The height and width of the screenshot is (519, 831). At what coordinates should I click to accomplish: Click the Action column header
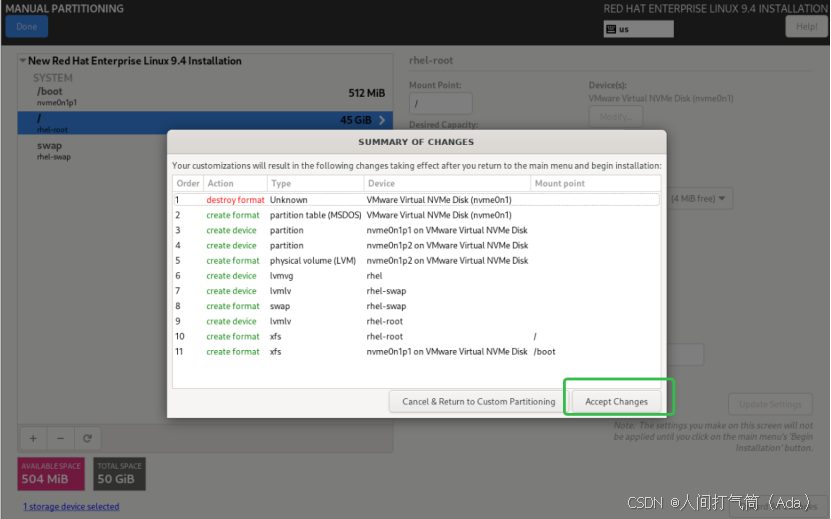[235, 183]
